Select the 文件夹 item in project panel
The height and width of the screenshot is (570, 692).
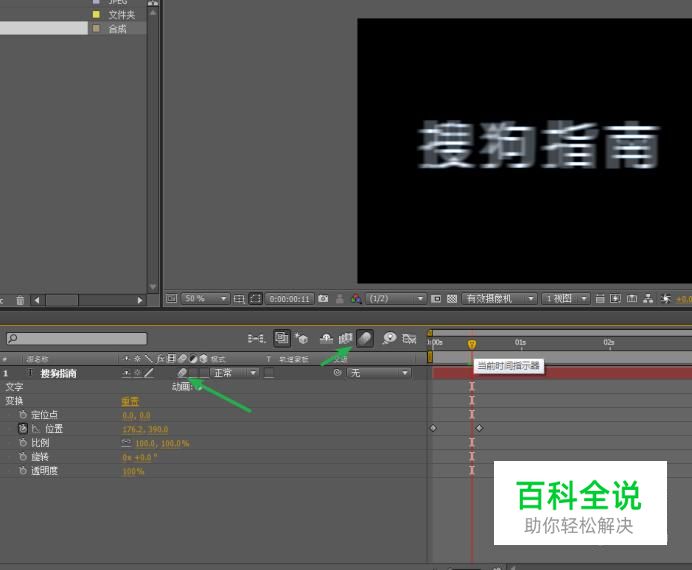click(x=121, y=15)
